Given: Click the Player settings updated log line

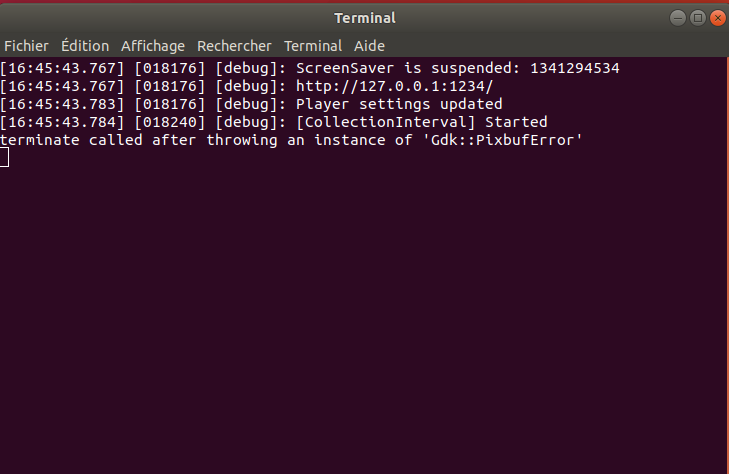Looking at the screenshot, I should point(251,104).
